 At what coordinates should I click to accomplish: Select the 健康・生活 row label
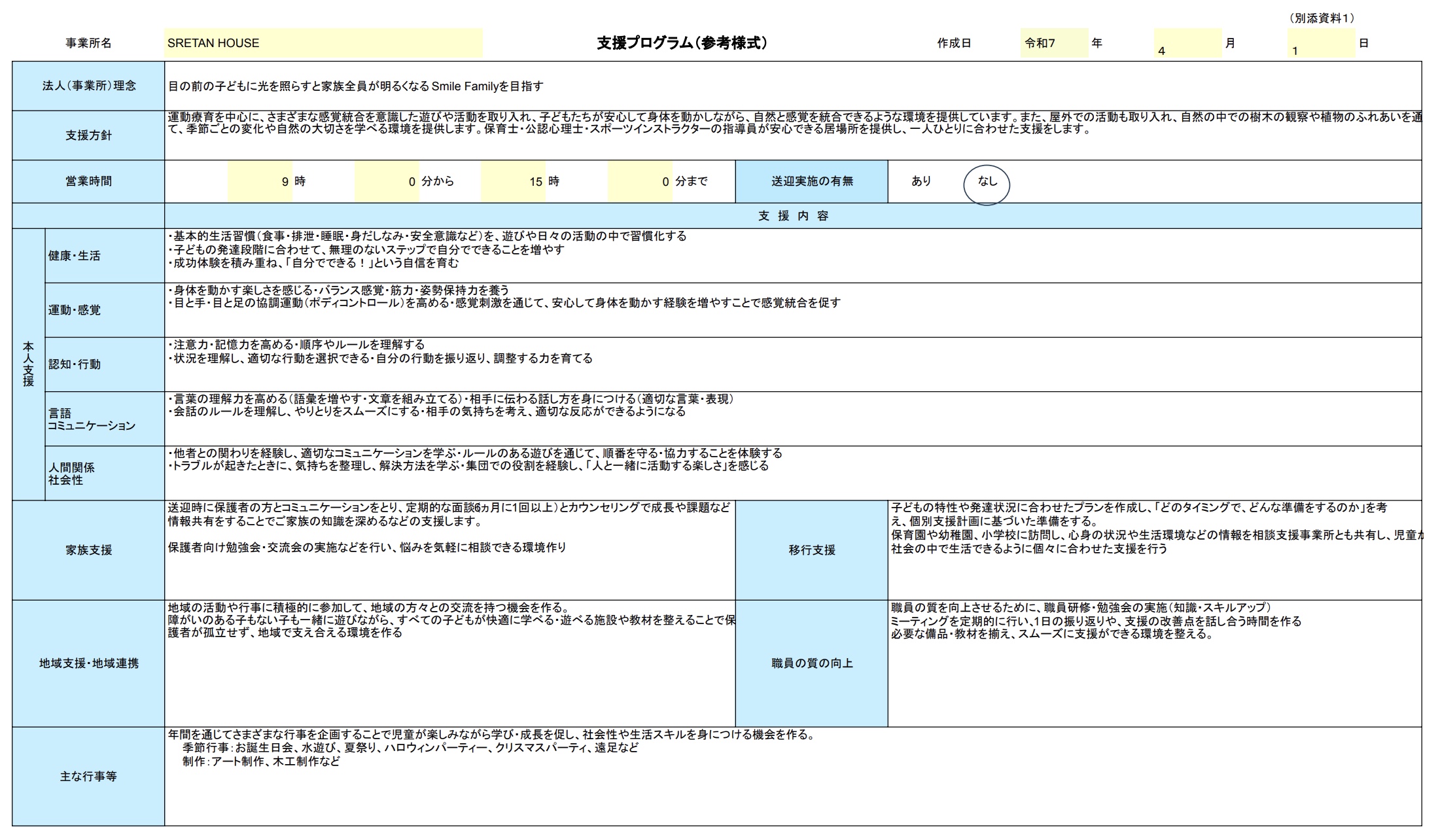click(x=105, y=256)
